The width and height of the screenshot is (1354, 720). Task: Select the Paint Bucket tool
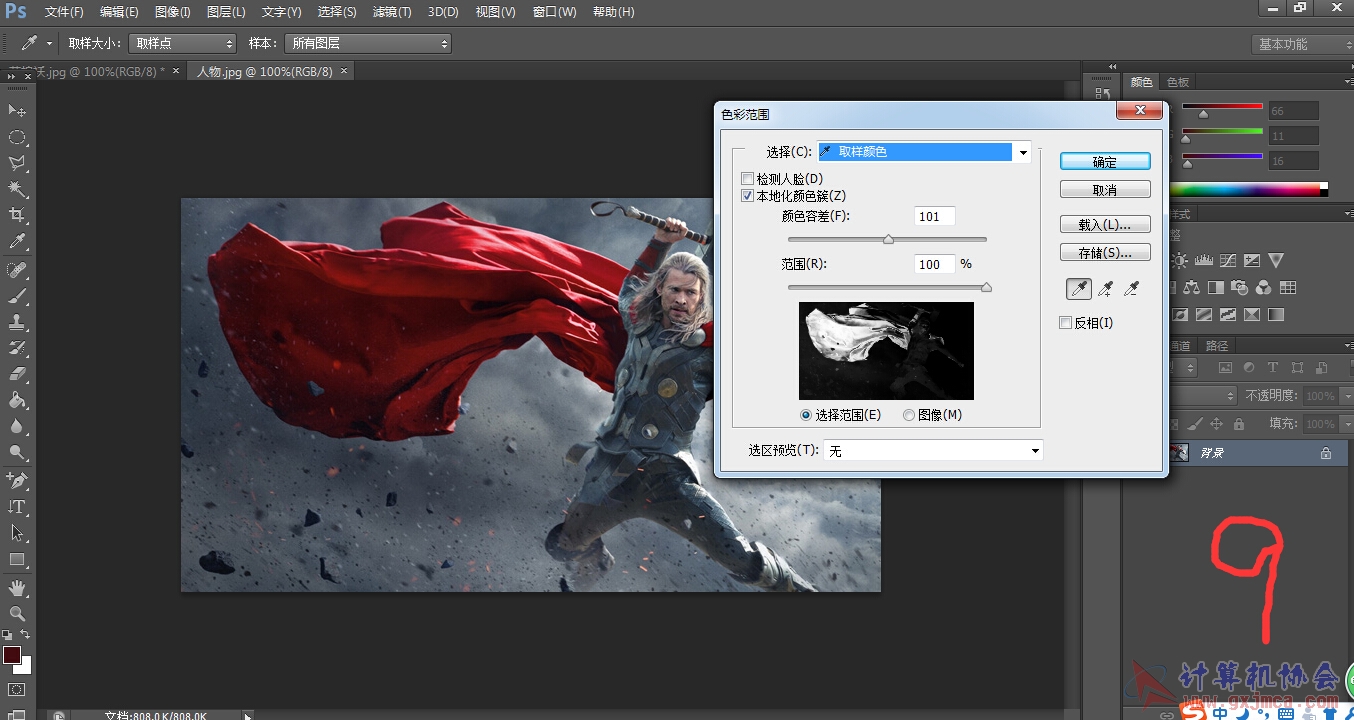(17, 401)
